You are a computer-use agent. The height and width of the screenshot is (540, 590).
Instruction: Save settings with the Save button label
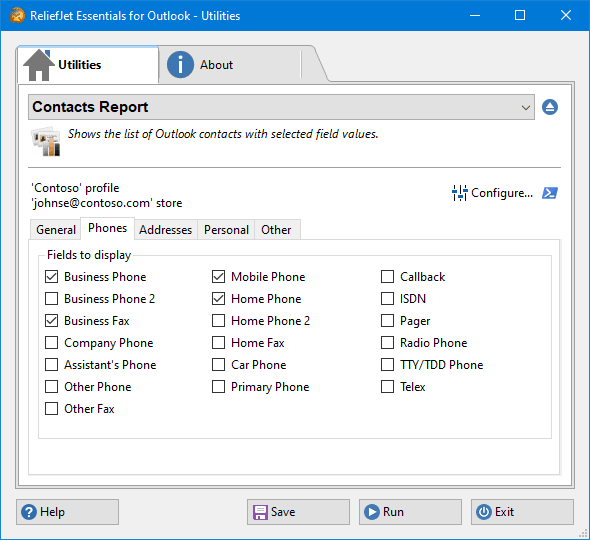tap(283, 512)
